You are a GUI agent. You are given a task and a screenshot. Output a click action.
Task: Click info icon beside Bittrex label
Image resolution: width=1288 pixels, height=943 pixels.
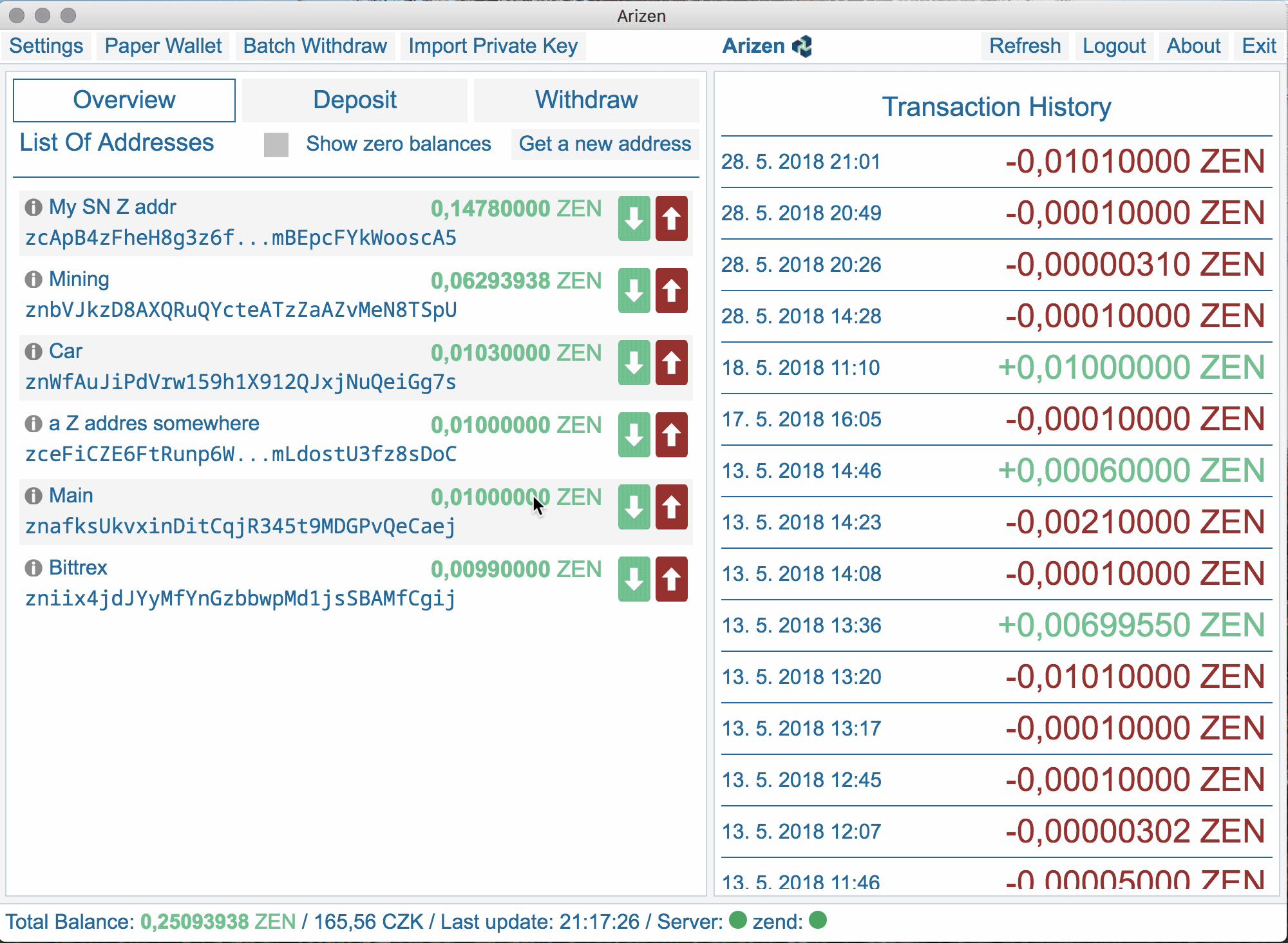33,568
